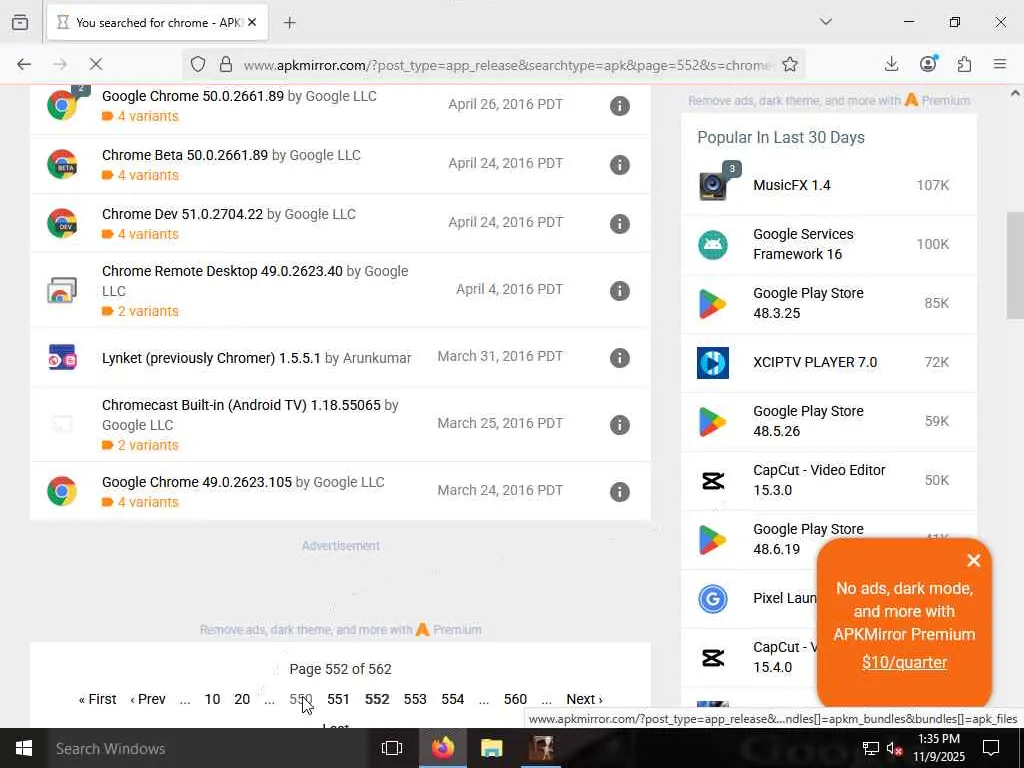Open MusicFX 1.4 in popular list
This screenshot has height=768, width=1024.
[792, 185]
